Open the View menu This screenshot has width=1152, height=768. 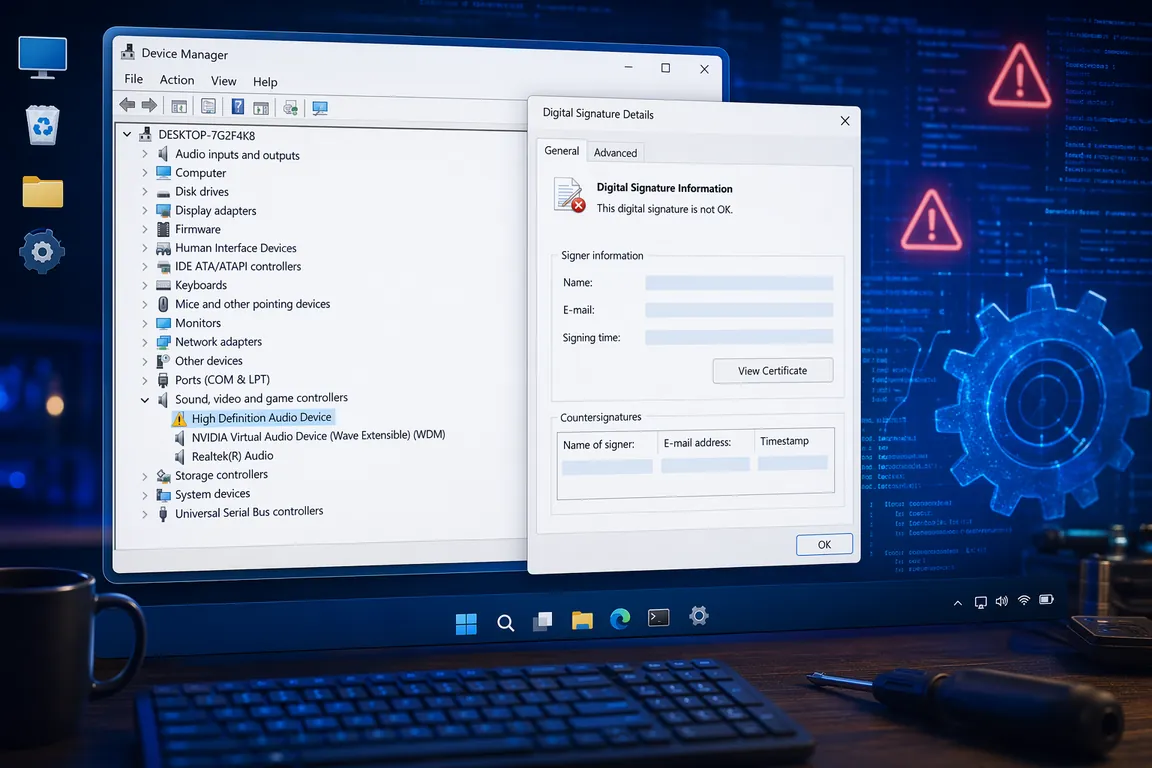[223, 81]
